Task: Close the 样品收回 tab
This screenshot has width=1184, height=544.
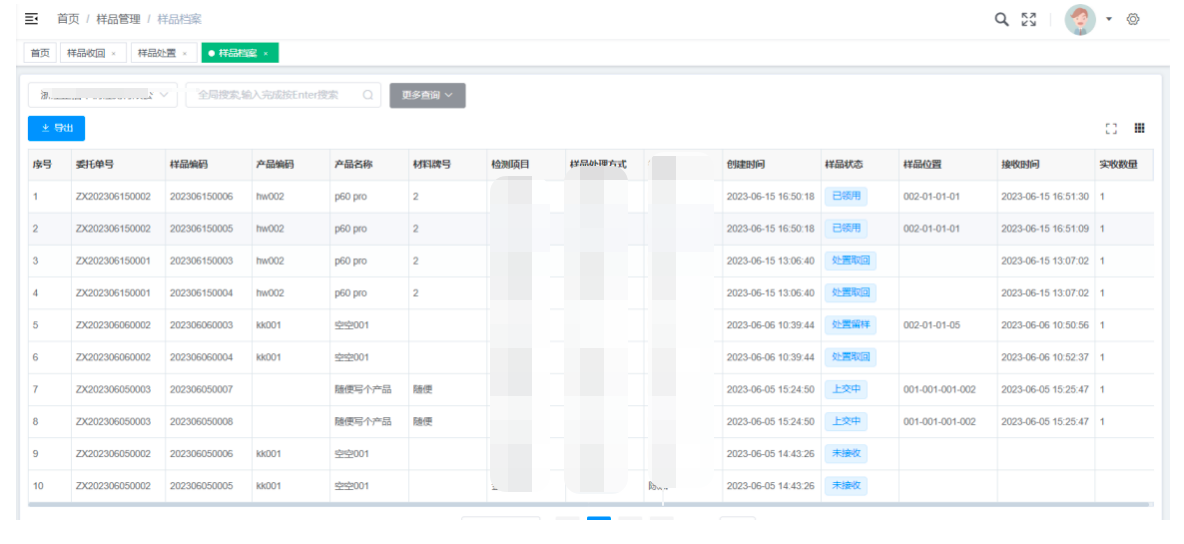Action: (113, 53)
